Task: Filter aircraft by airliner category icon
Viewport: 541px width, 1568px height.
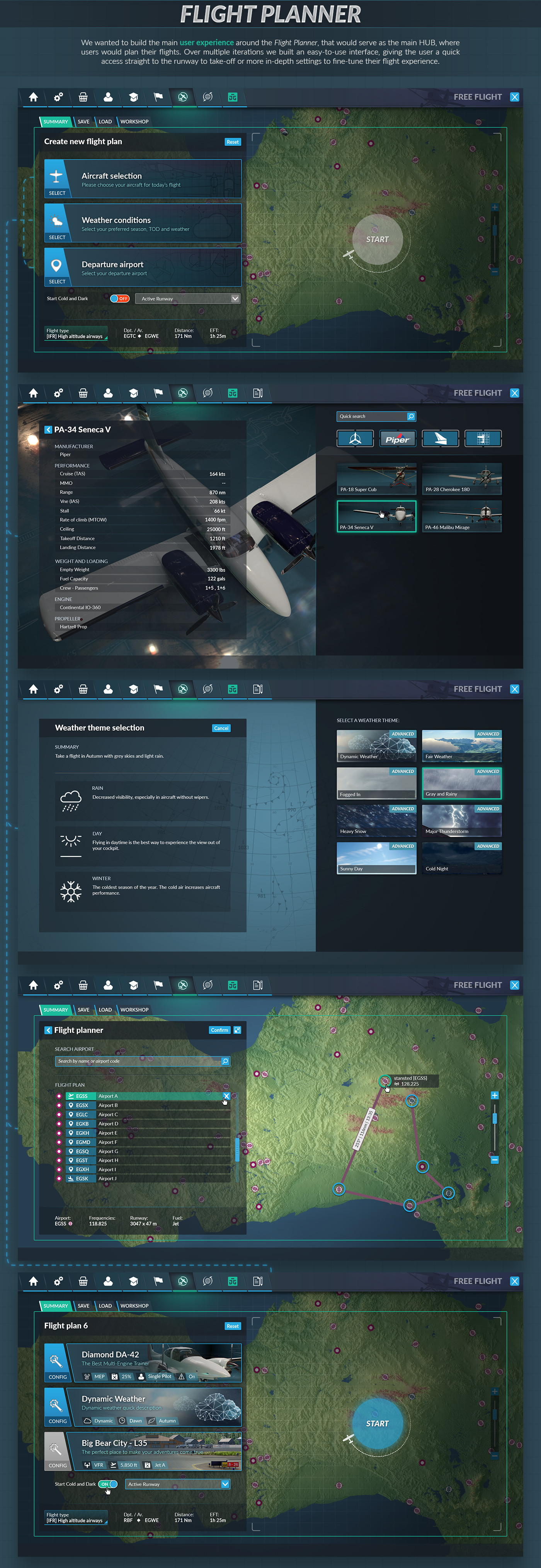Action: (483, 439)
